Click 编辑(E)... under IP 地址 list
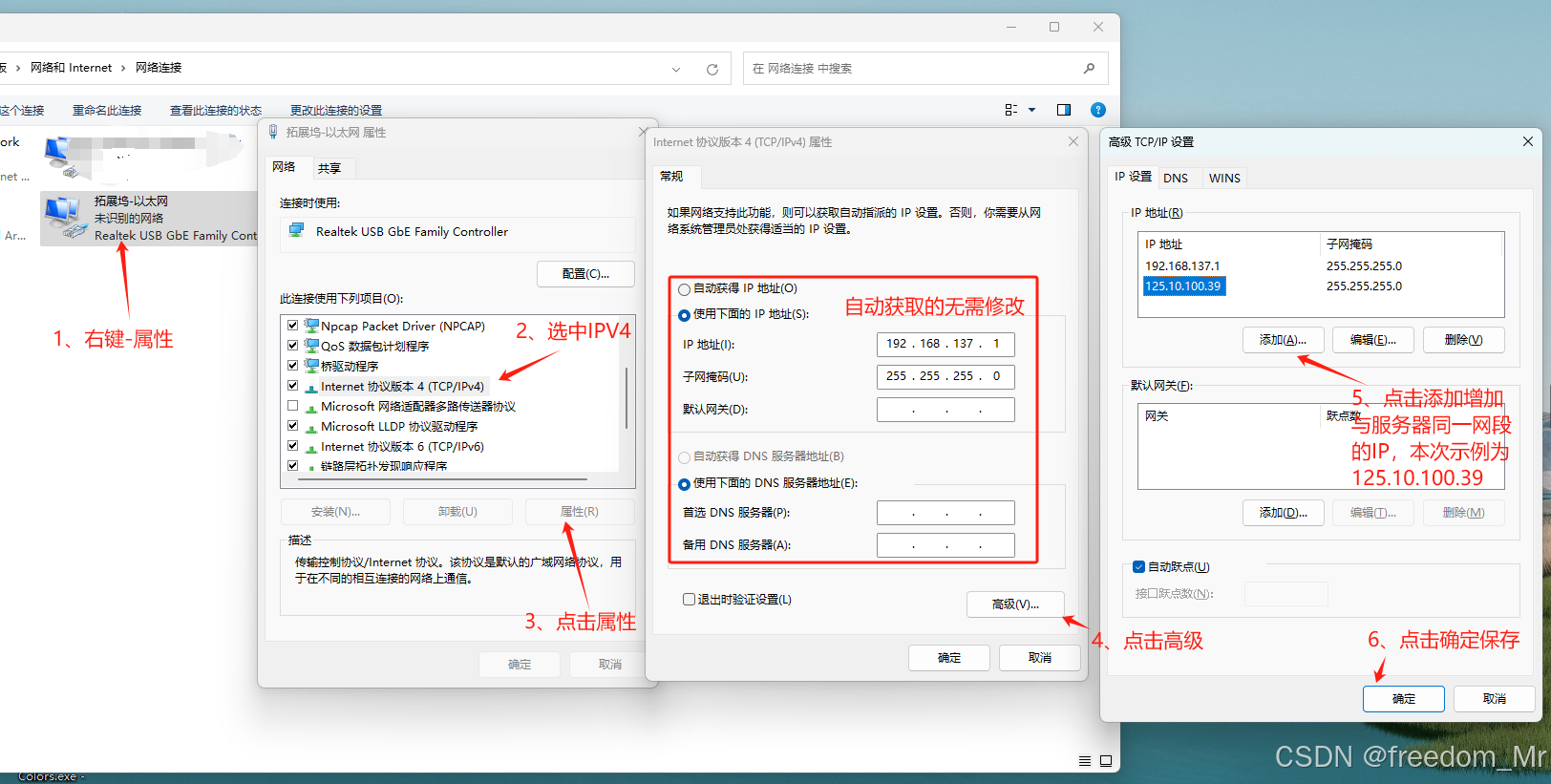The width and height of the screenshot is (1551, 784). [1373, 340]
